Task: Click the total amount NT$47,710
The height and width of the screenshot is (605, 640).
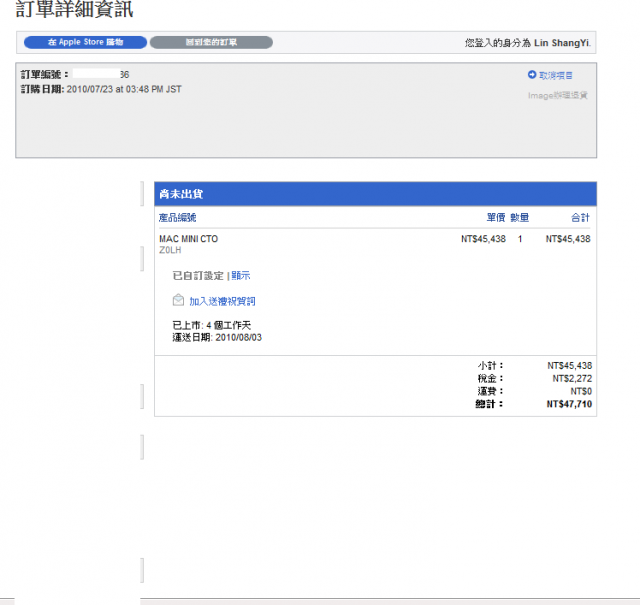Action: [x=569, y=404]
